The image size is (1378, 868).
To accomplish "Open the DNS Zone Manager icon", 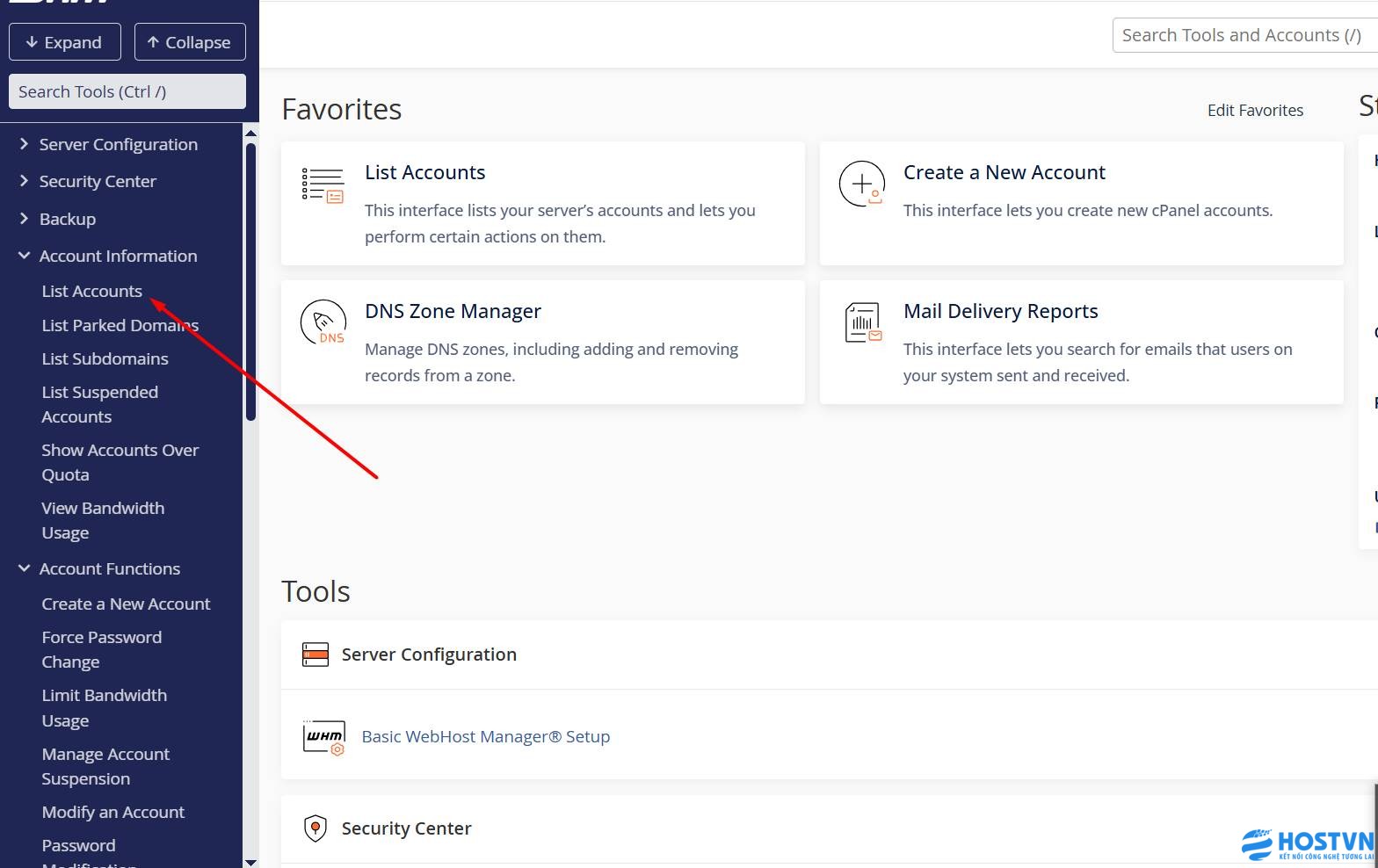I will 323,322.
